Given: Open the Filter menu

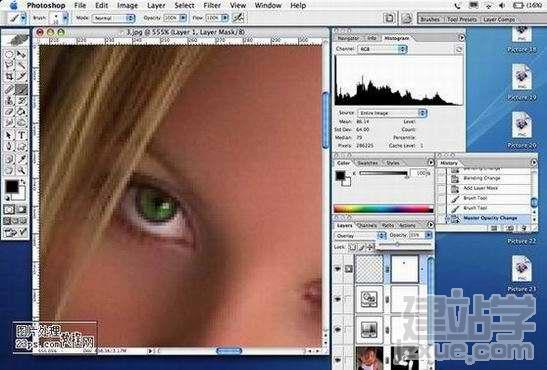Looking at the screenshot, I should 212,6.
